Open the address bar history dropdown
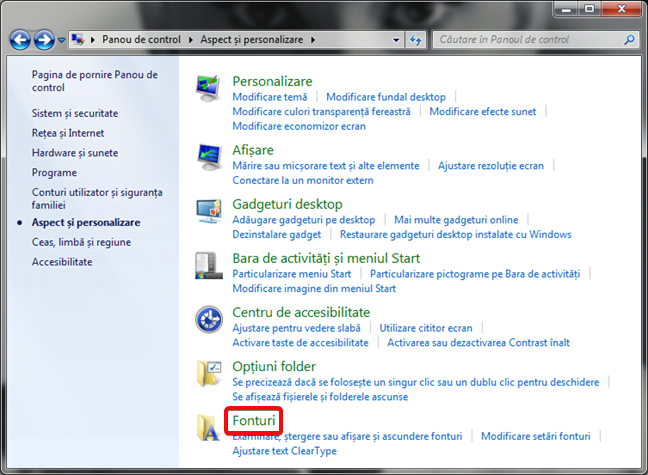 point(396,40)
